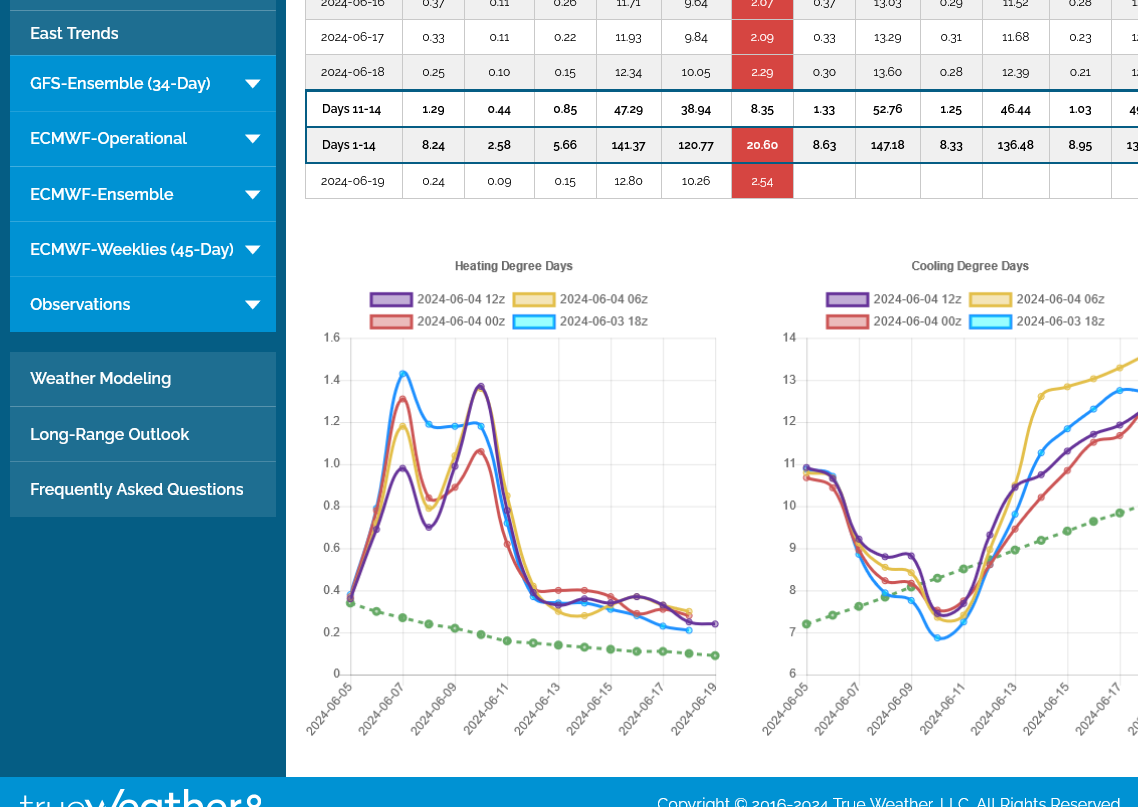1138x807 pixels.
Task: Open the East Trends menu item
Action: 74,33
